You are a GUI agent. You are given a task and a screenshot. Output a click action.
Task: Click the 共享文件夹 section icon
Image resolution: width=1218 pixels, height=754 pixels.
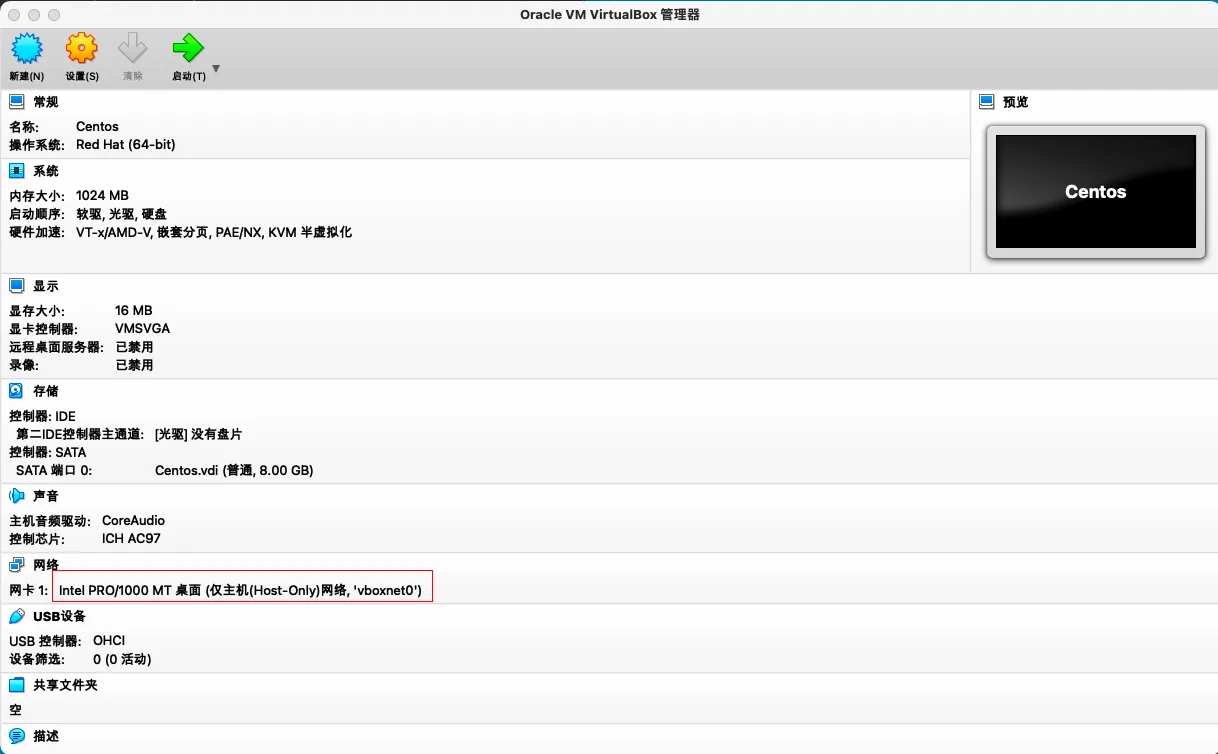(14, 684)
